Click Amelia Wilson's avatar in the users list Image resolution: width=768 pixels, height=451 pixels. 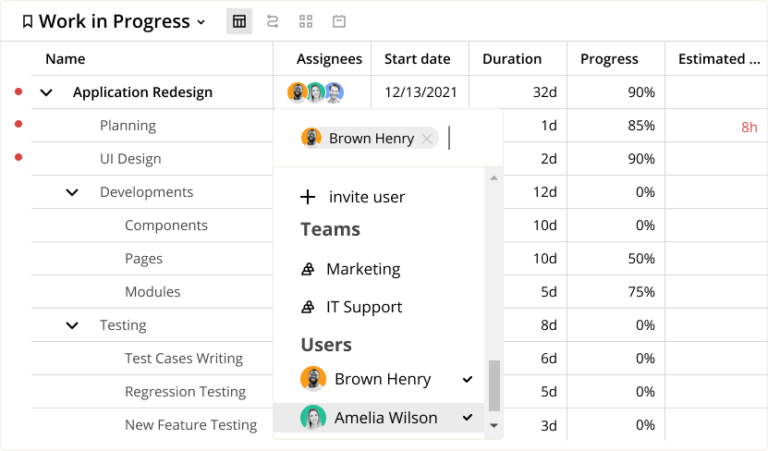pos(313,418)
